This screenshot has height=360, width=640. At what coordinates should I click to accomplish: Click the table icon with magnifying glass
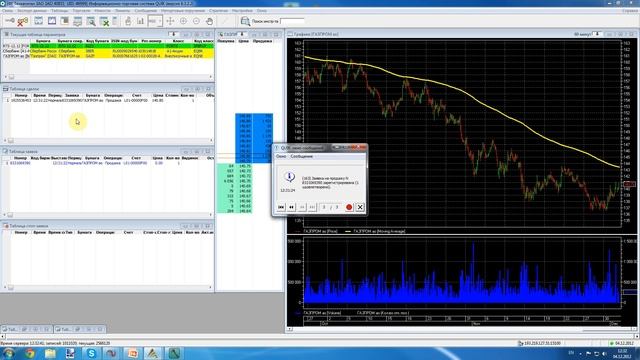pos(91,21)
